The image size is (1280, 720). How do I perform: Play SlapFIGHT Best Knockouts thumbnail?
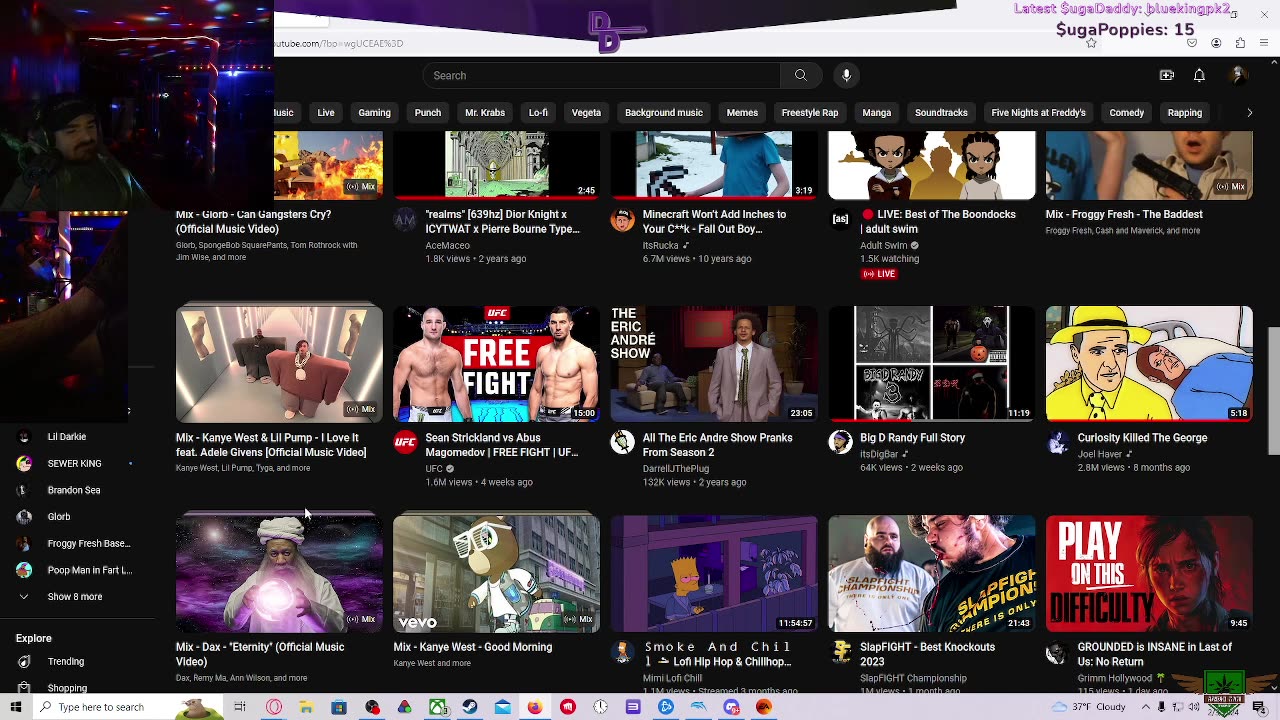932,573
